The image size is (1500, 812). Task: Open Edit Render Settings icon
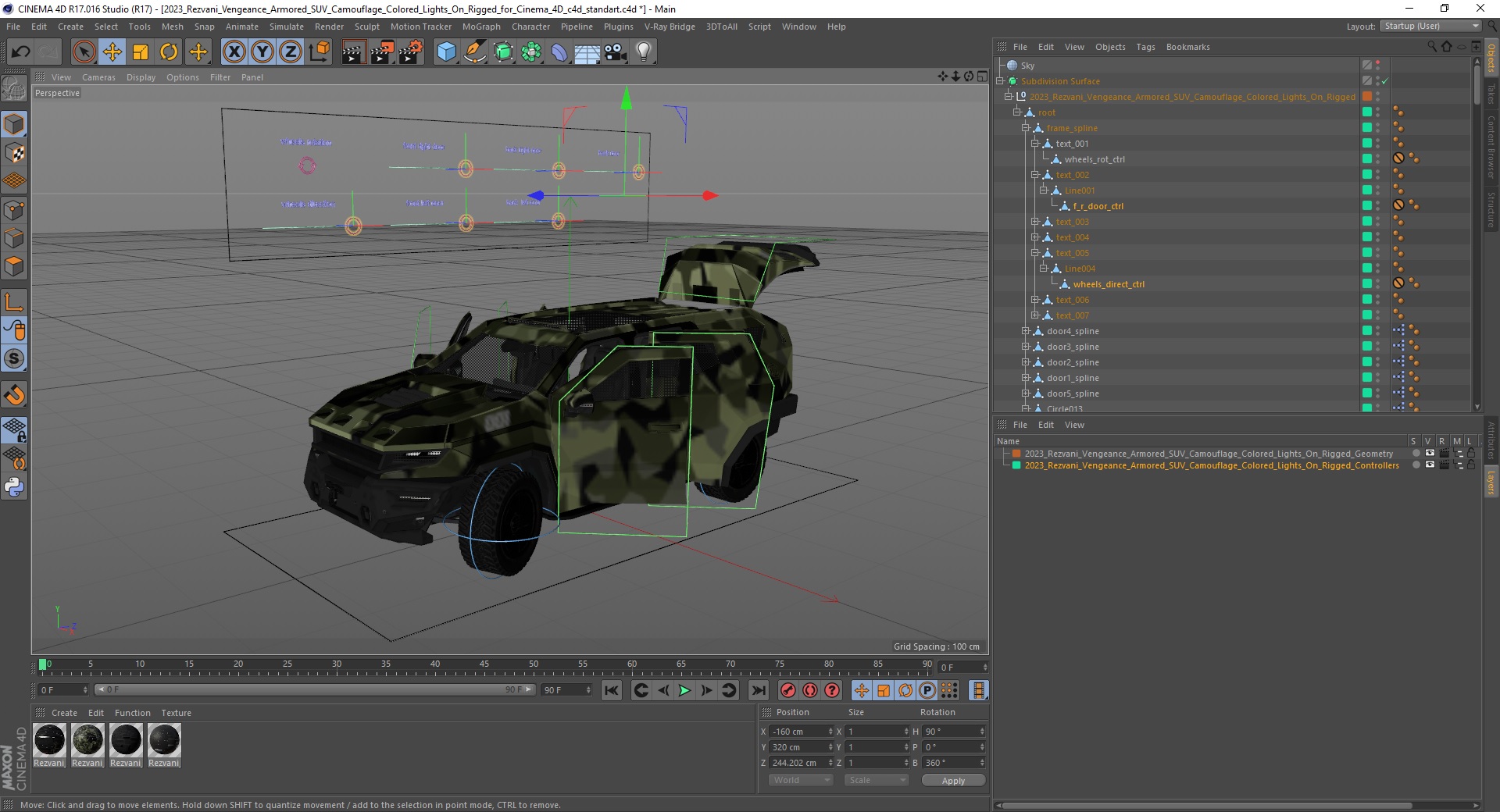coord(410,52)
